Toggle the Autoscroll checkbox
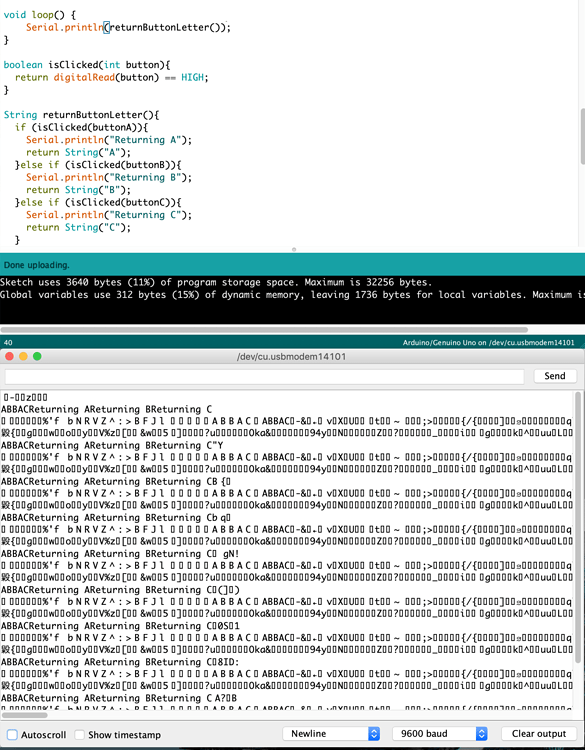The width and height of the screenshot is (585, 750). click(12, 735)
